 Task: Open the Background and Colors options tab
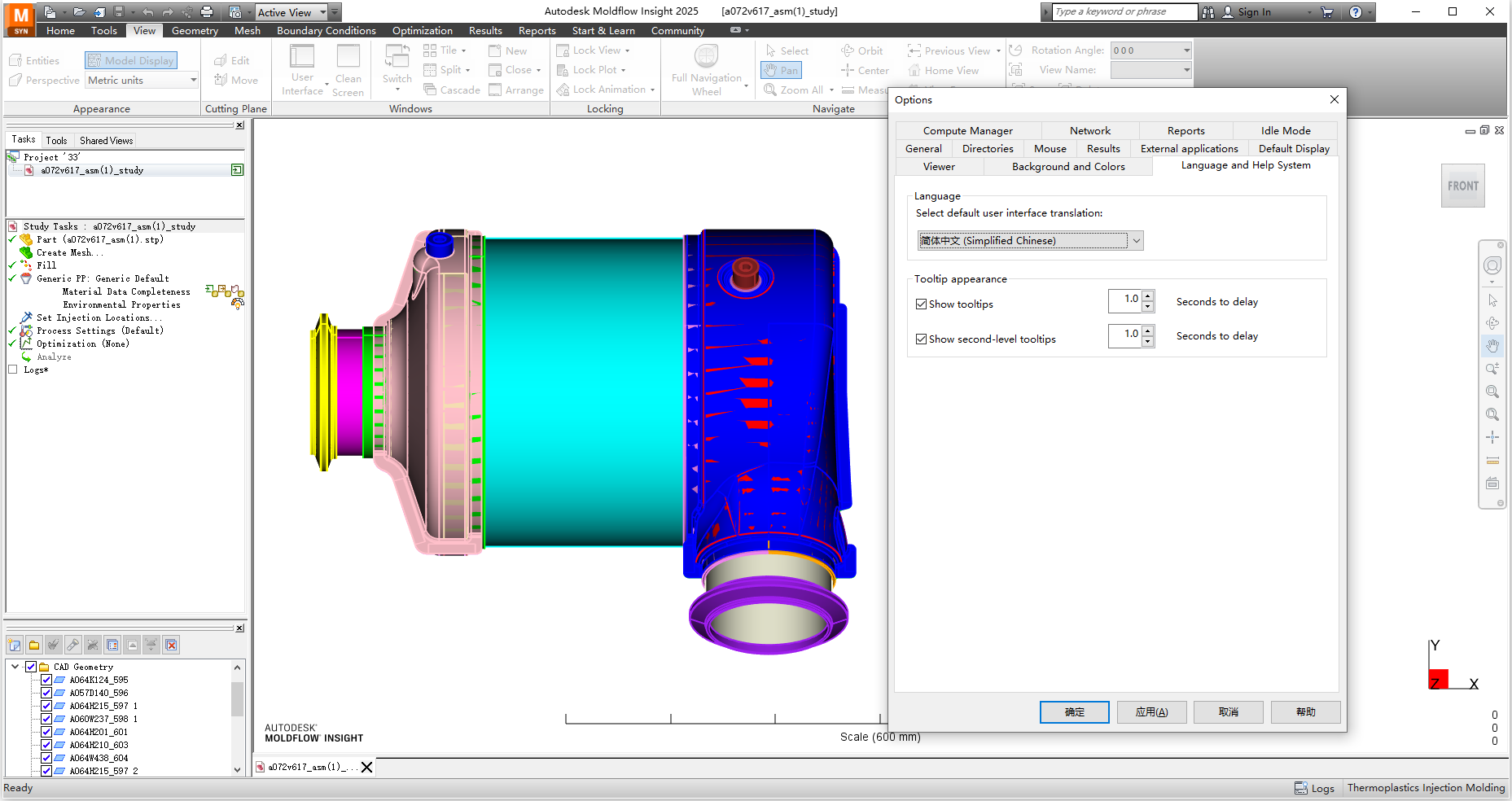click(1068, 166)
